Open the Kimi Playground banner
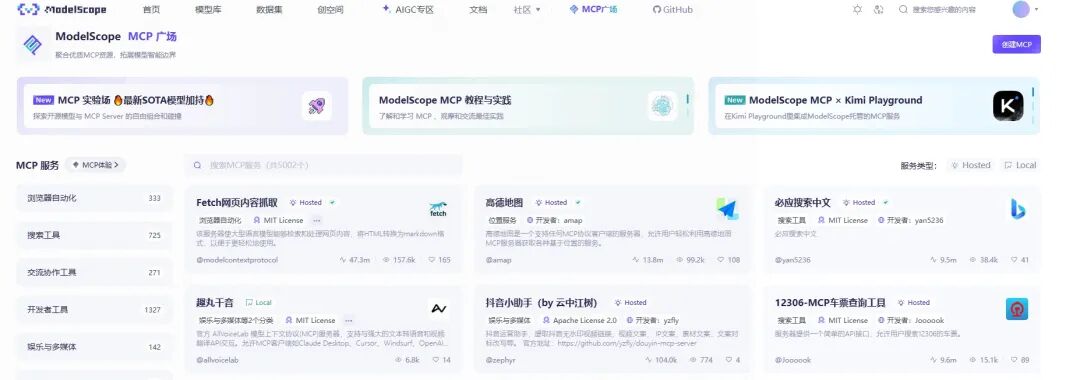Image resolution: width=1080 pixels, height=380 pixels. 874,106
